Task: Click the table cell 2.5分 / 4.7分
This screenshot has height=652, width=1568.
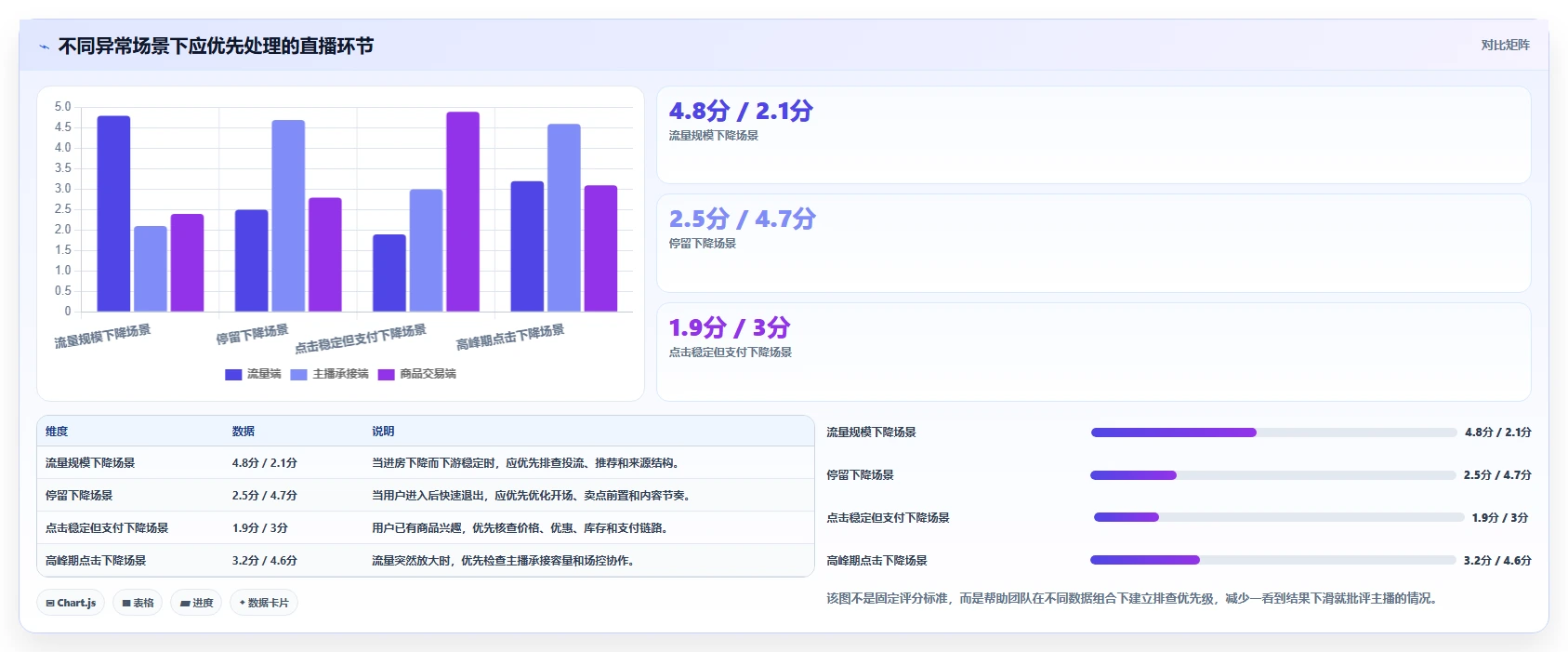Action: (265, 496)
